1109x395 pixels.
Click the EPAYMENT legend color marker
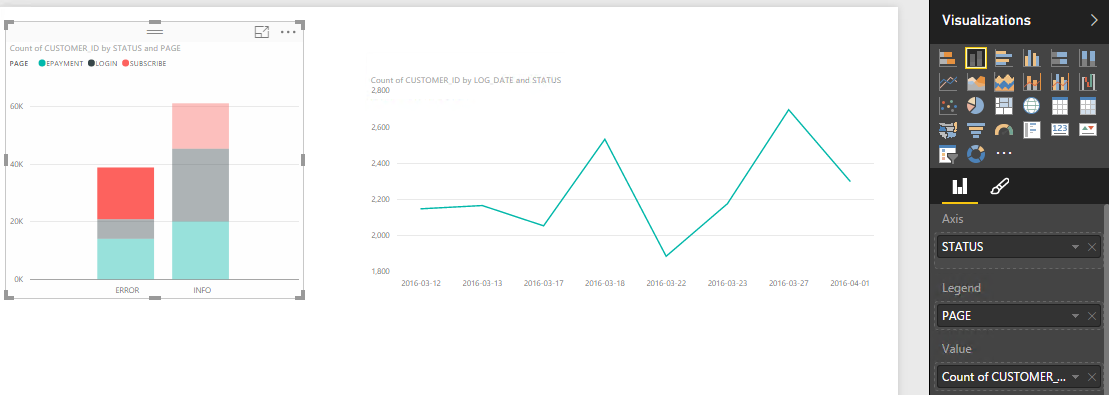coord(42,64)
